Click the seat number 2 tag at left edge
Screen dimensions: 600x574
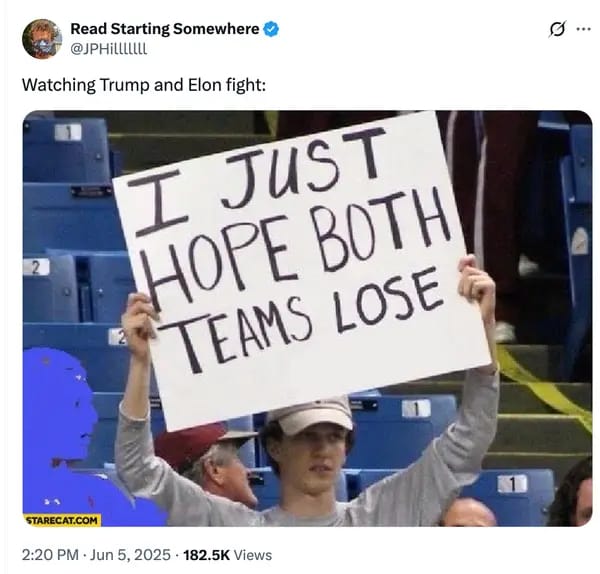[x=36, y=267]
